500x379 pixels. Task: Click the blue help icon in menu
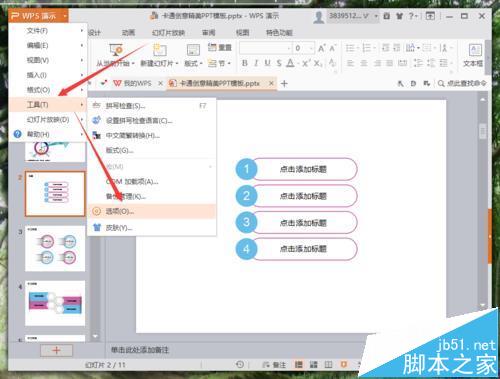[x=17, y=134]
